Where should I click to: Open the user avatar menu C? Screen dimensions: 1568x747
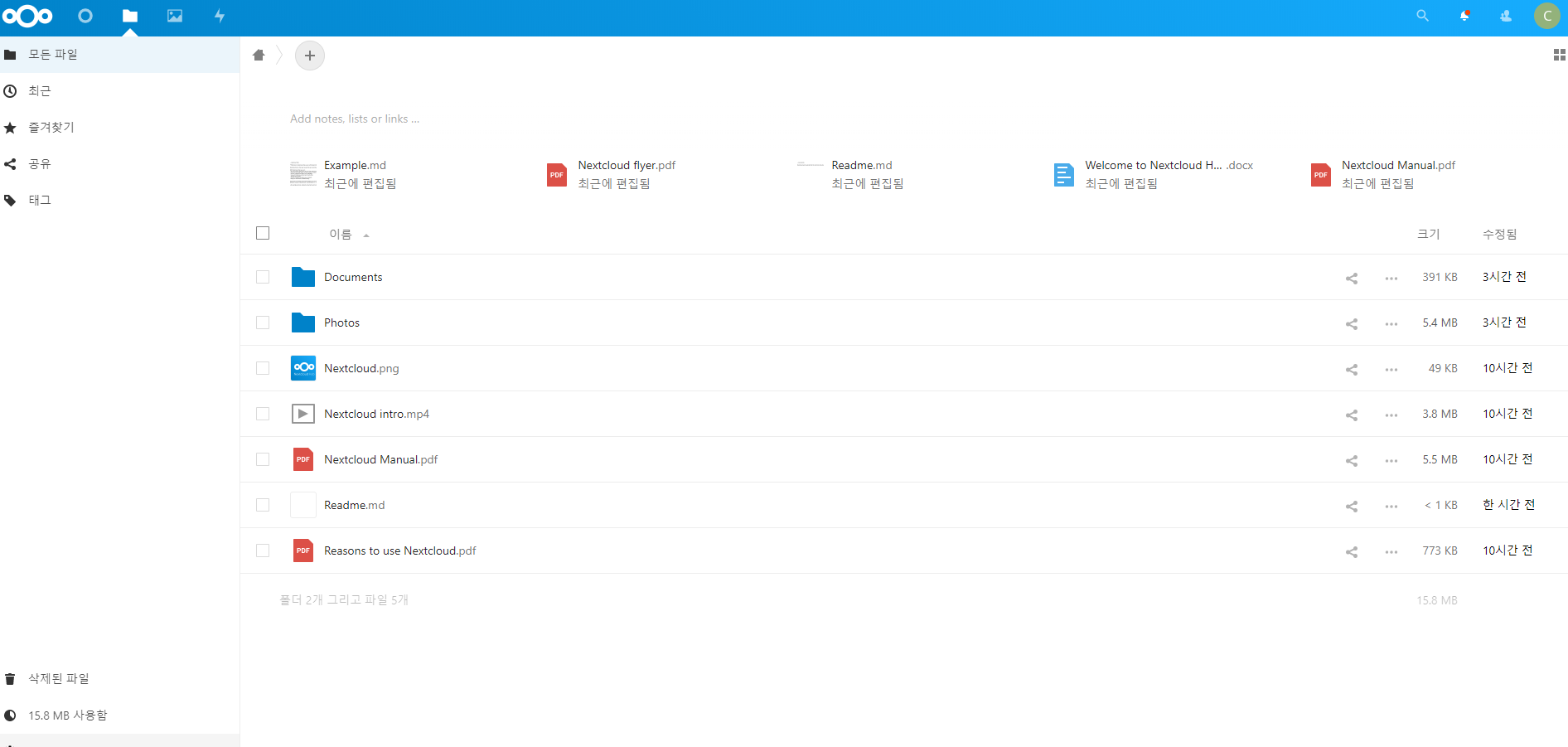pyautogui.click(x=1546, y=16)
